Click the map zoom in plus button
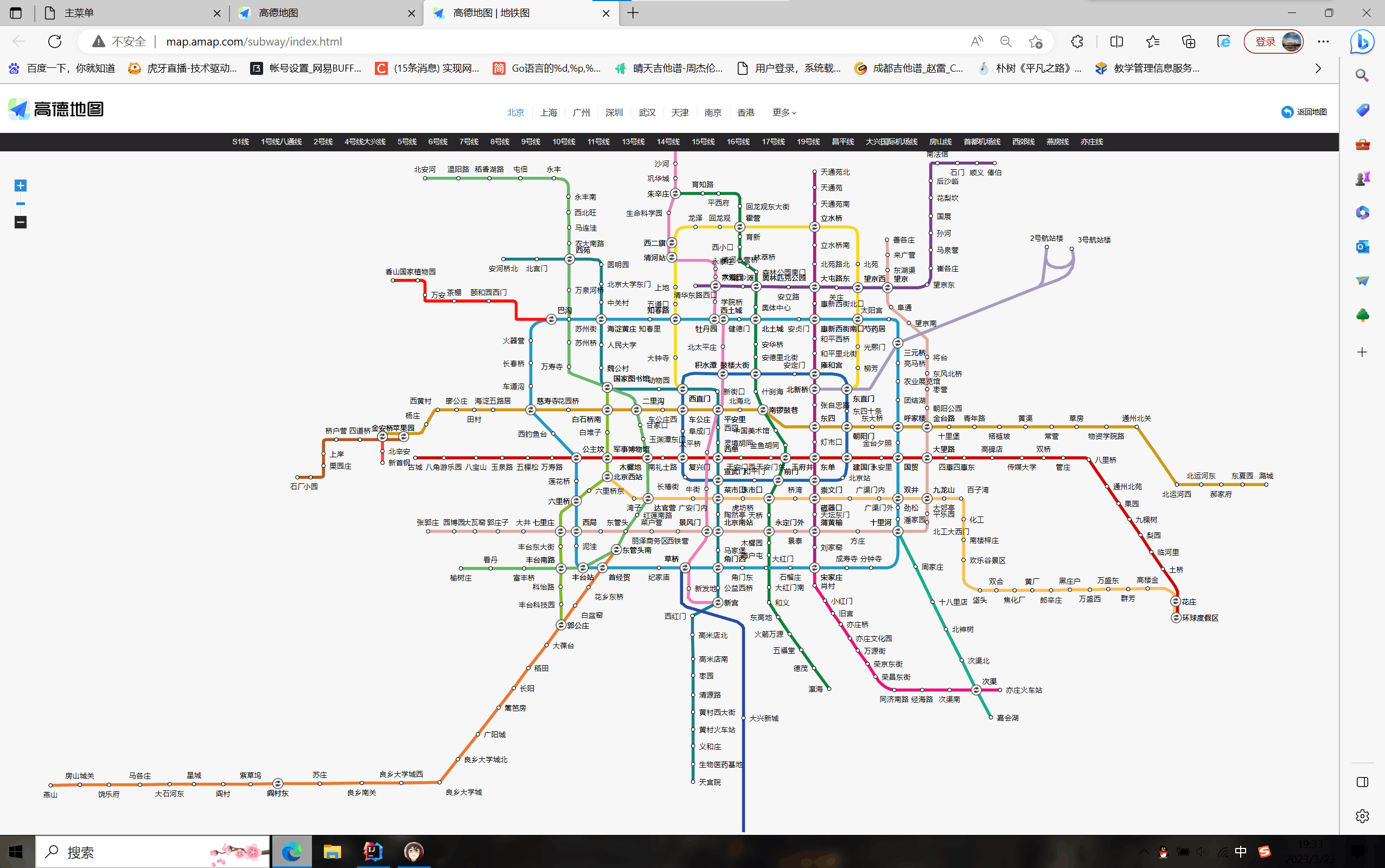Image resolution: width=1385 pixels, height=868 pixels. (x=21, y=186)
